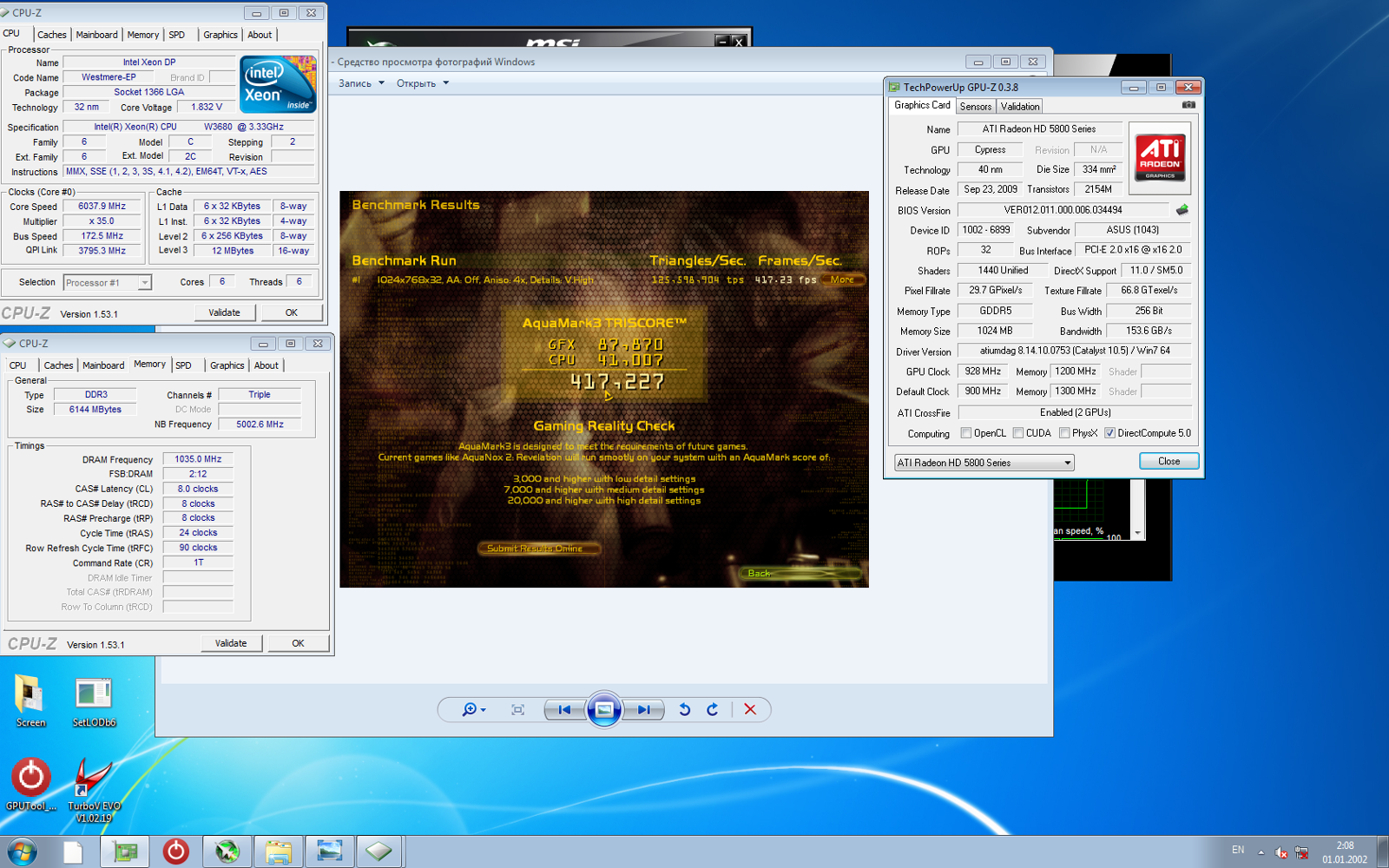
Task: Click the BIOS save chip icon in GPU-Z
Action: [x=1182, y=210]
